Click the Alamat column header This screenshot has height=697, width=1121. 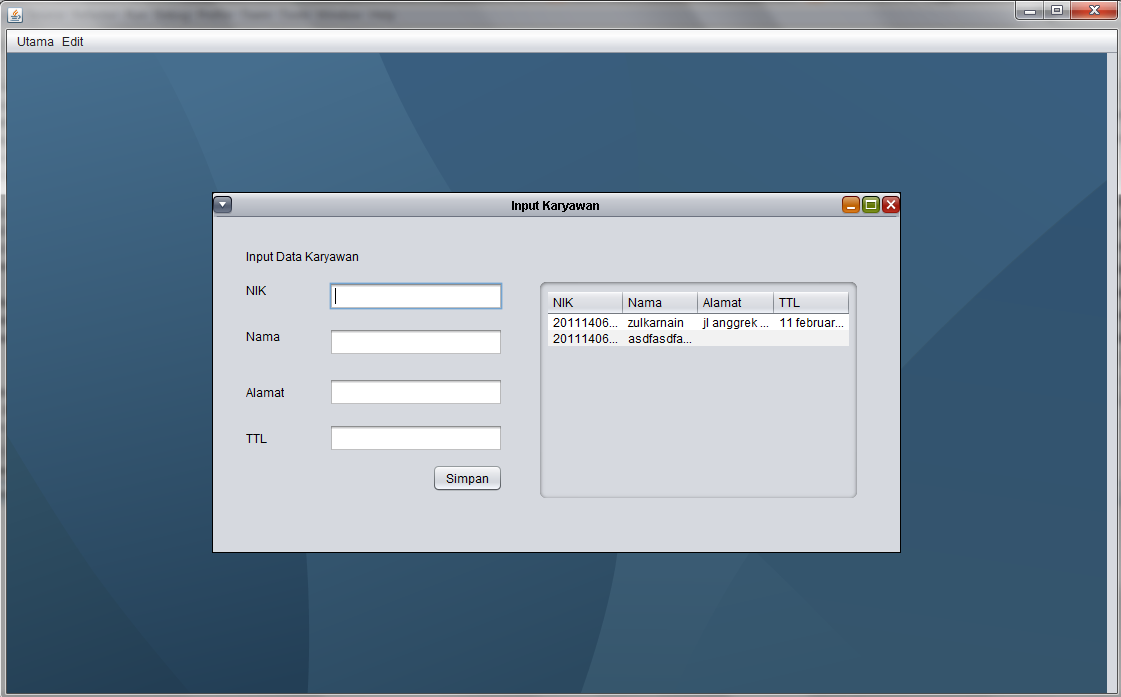[734, 302]
